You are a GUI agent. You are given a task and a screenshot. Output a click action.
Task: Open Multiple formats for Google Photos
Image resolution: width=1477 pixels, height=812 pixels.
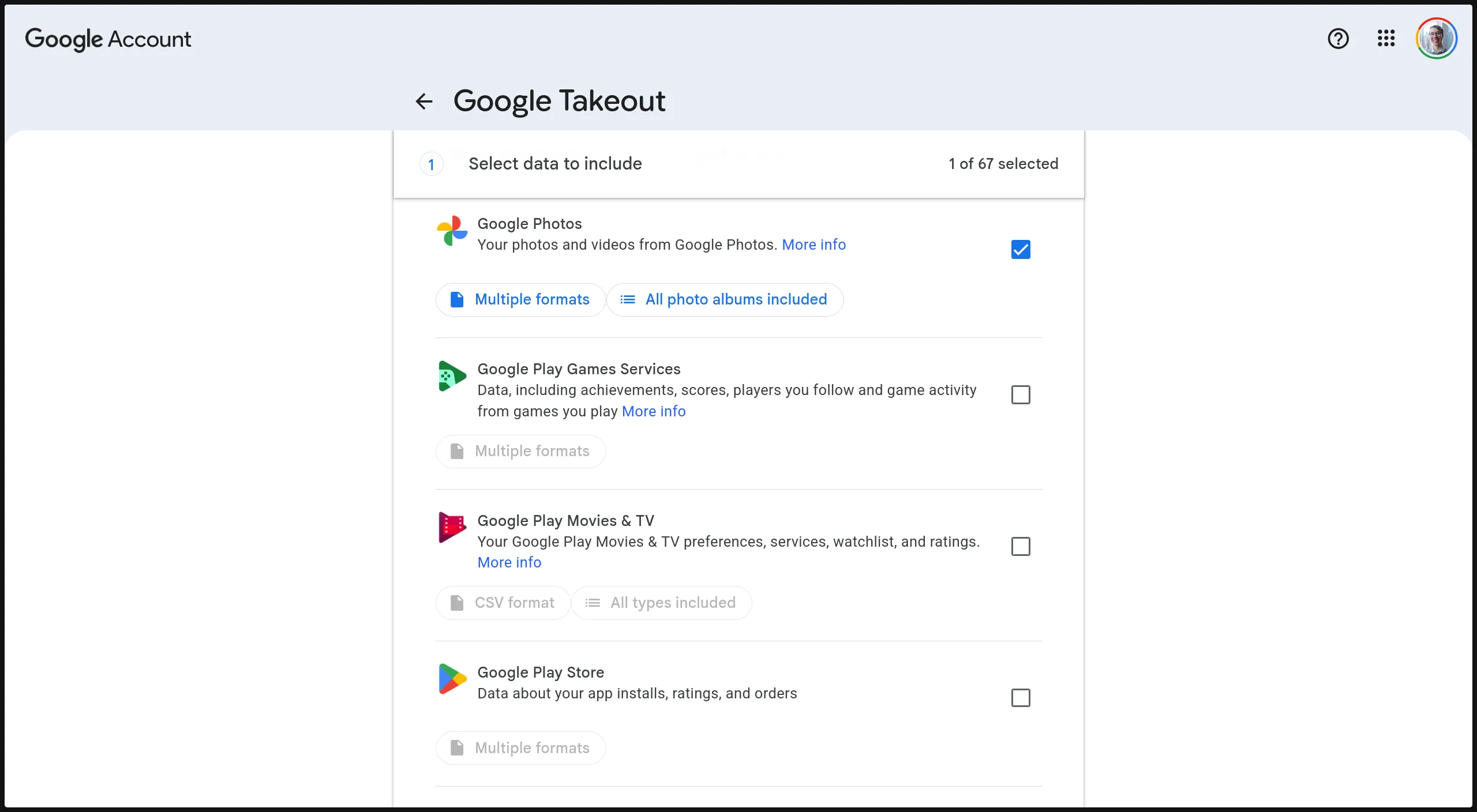[520, 300]
